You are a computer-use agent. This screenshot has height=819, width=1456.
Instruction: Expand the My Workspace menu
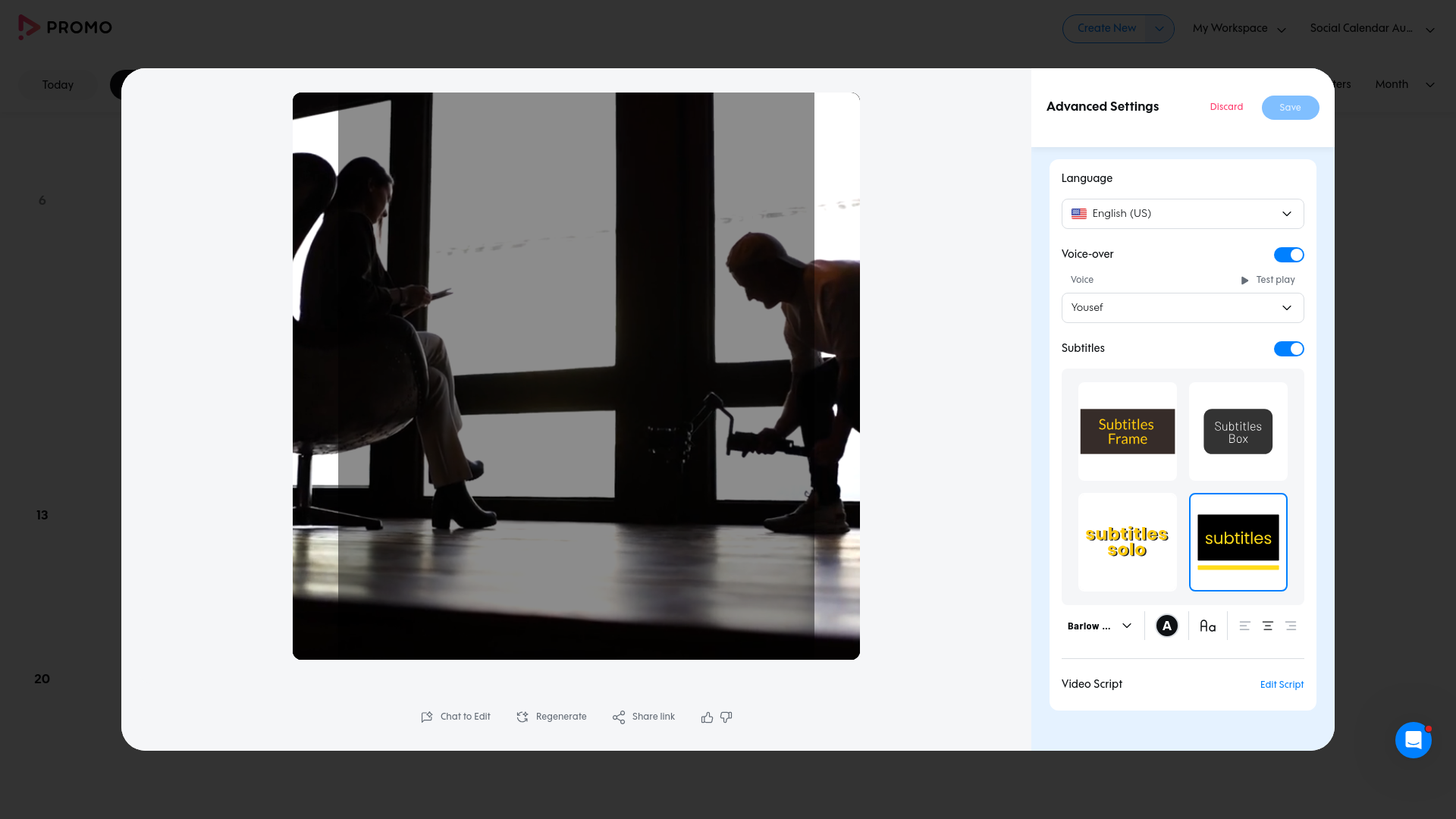pos(1238,28)
